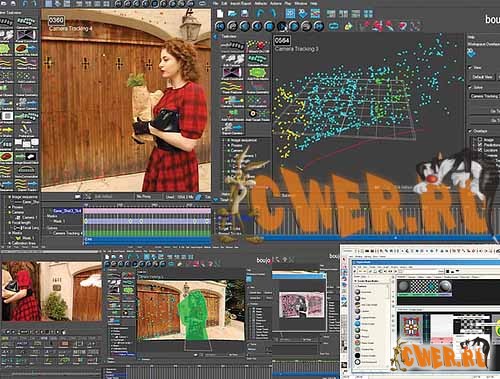
Task: Click the Track Features yellow waves icon
Action: pos(232,86)
